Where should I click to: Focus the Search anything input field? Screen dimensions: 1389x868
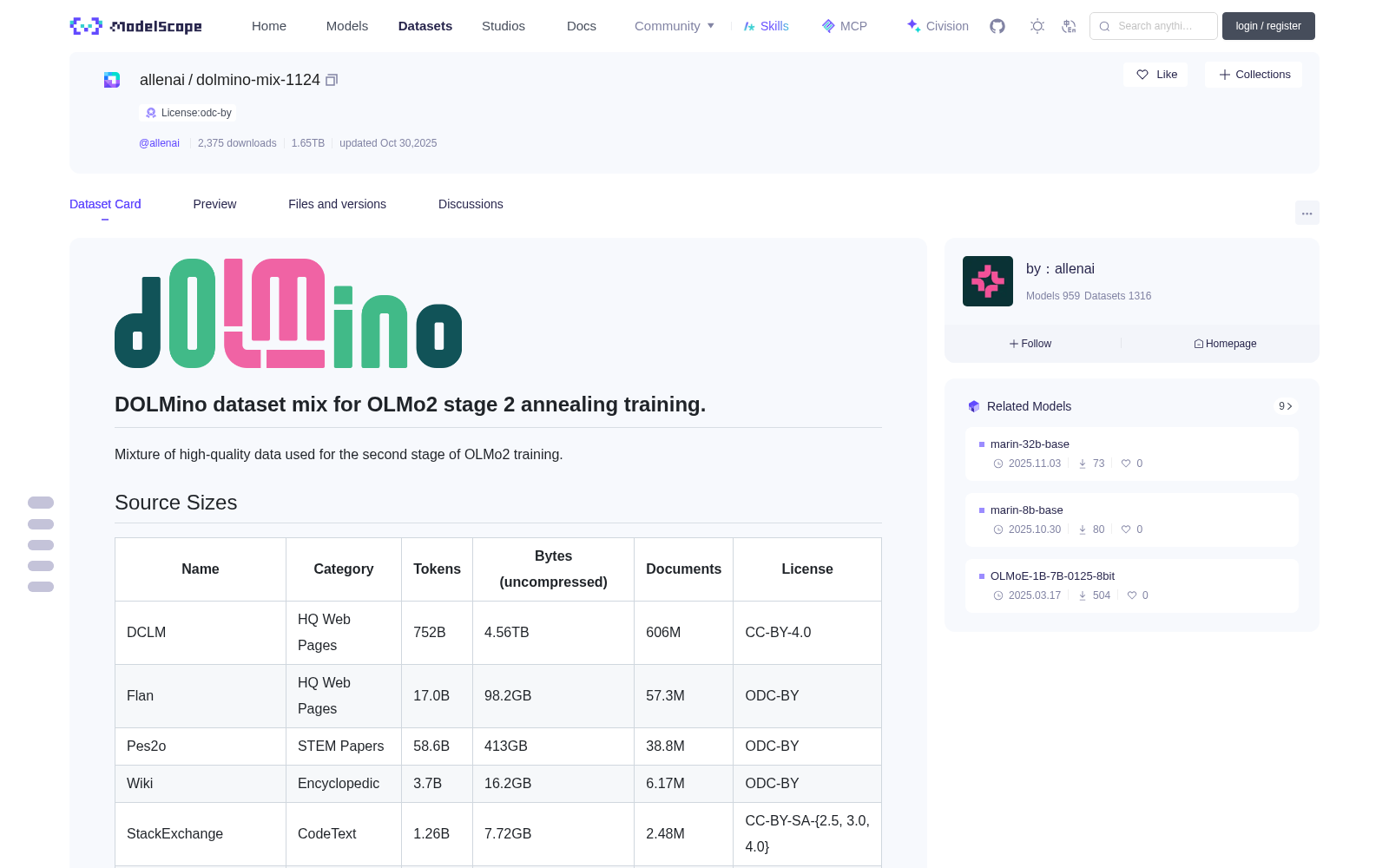click(x=1154, y=26)
